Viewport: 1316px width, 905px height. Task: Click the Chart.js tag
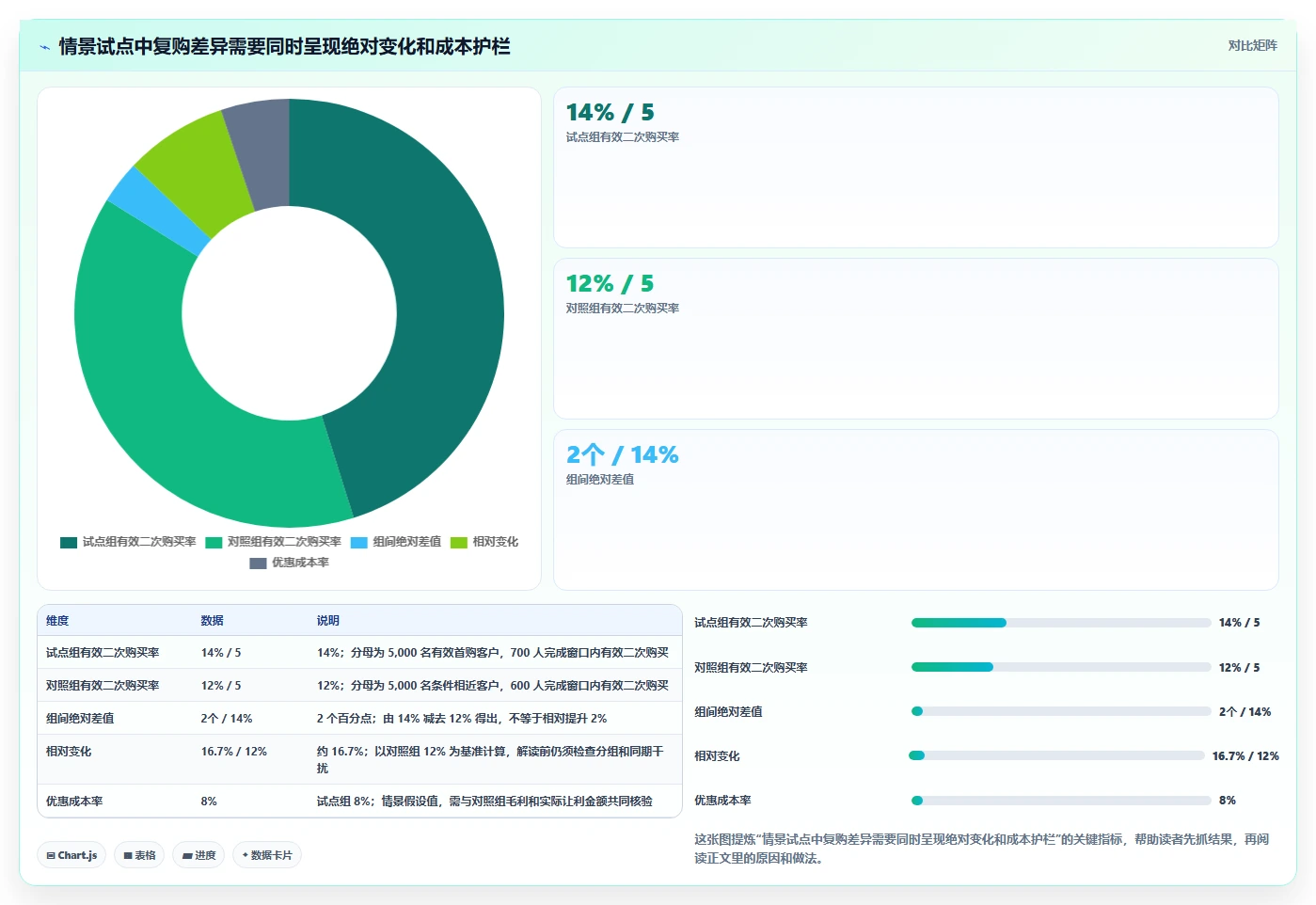(x=71, y=855)
